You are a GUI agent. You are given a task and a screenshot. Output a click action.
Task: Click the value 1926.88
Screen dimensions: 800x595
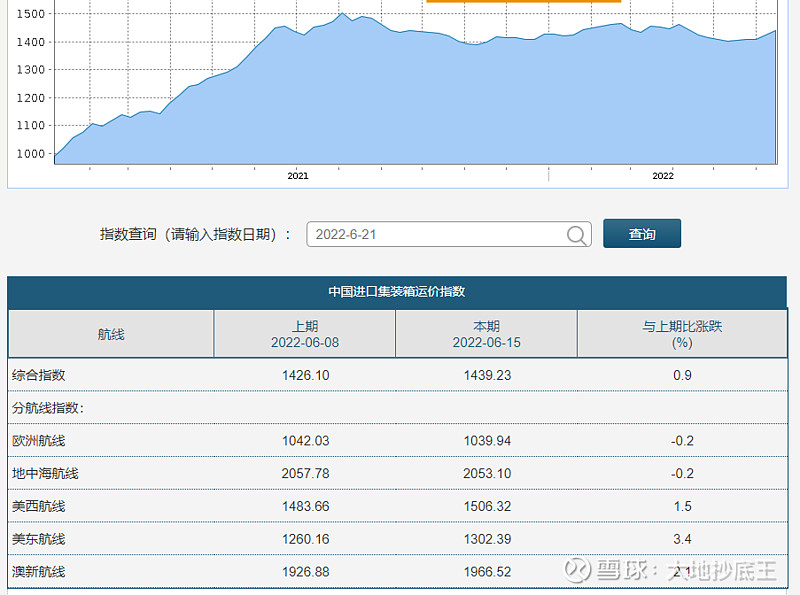306,572
